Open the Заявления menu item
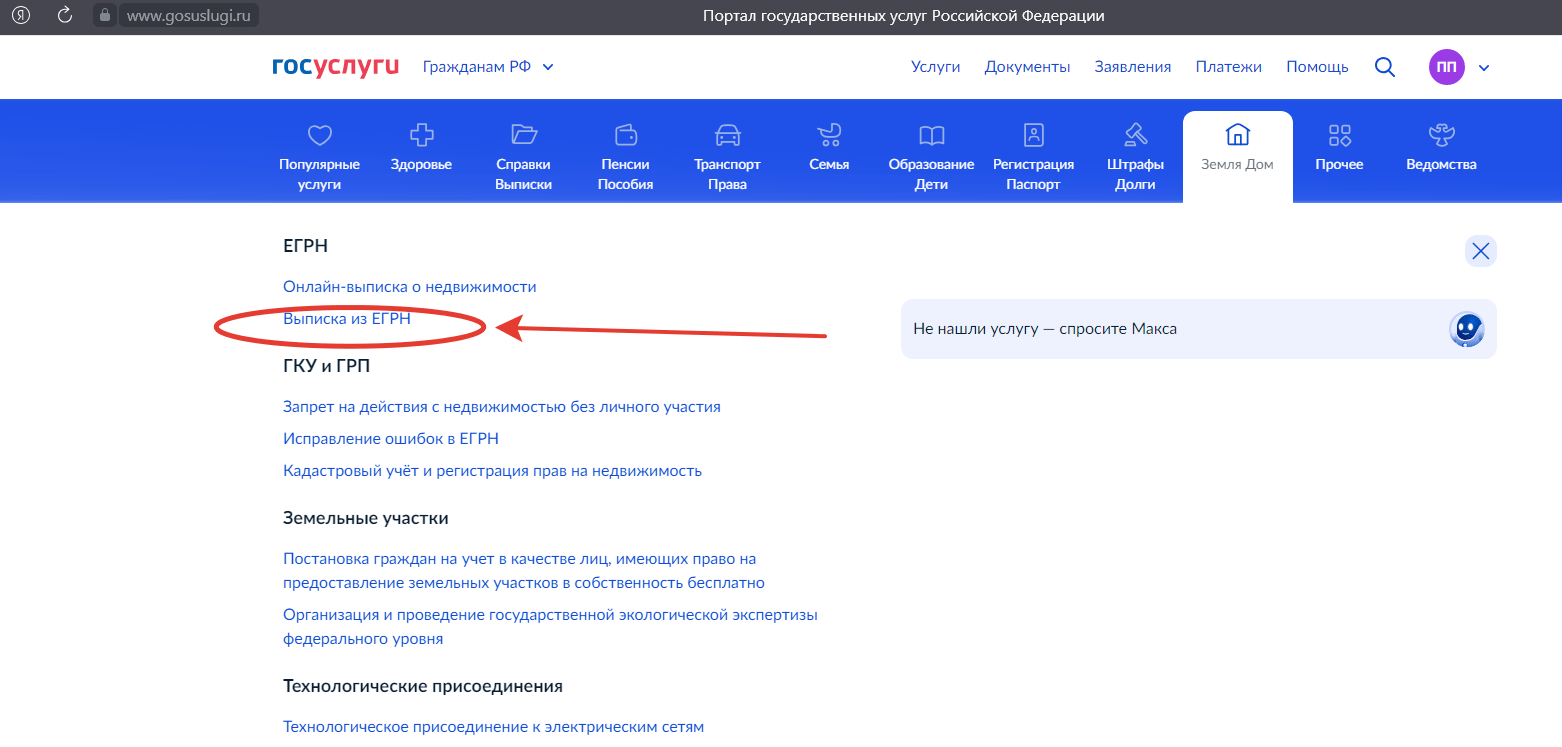1562x747 pixels. [x=1133, y=67]
